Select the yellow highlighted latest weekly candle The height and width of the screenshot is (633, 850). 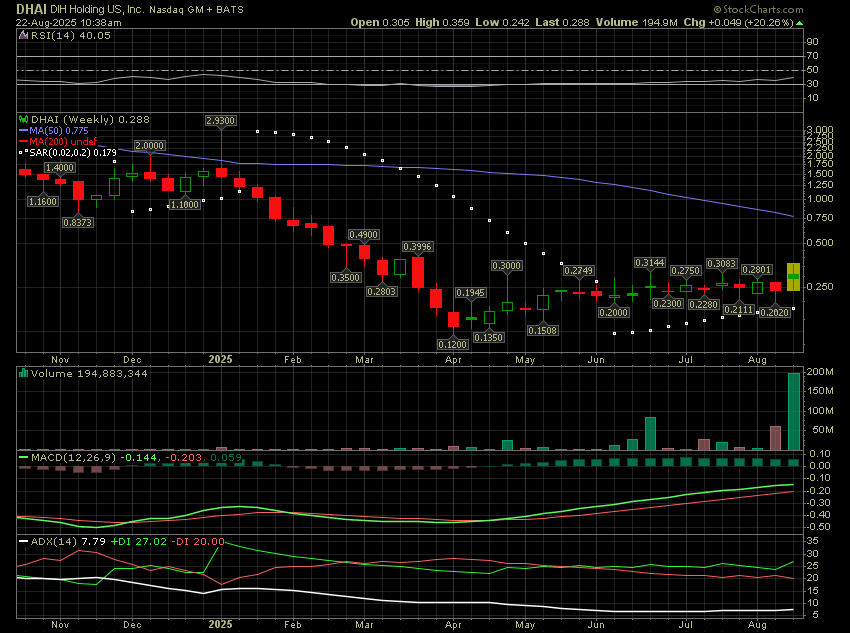(x=793, y=276)
